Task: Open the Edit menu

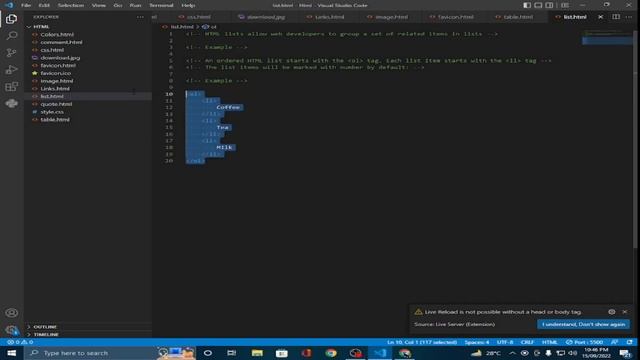Action: [x=44, y=5]
